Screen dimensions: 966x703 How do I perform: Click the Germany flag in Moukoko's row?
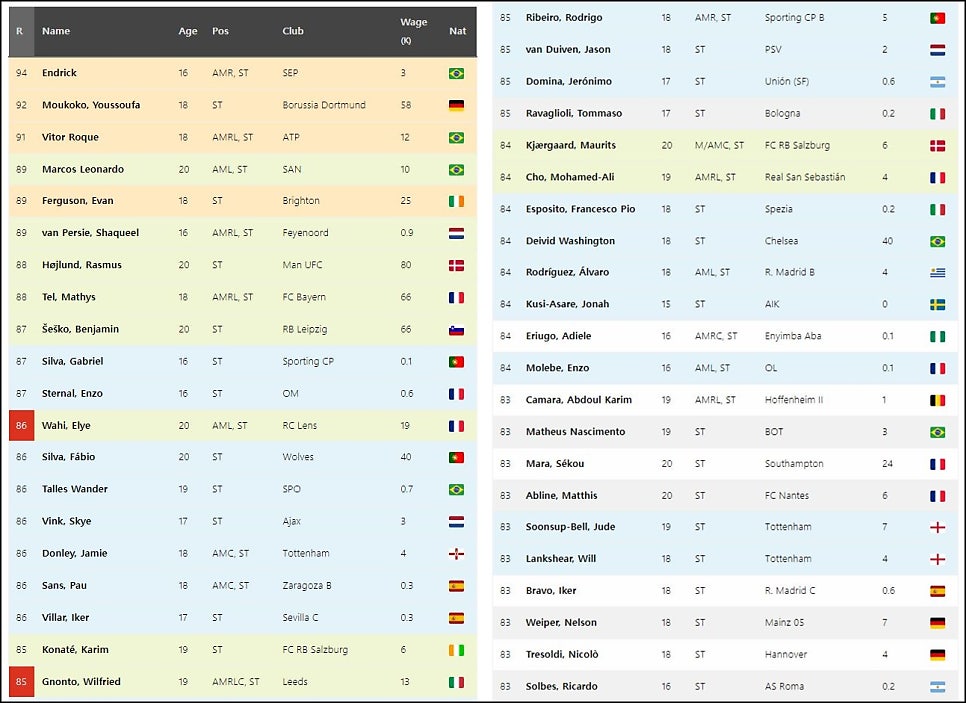(456, 105)
